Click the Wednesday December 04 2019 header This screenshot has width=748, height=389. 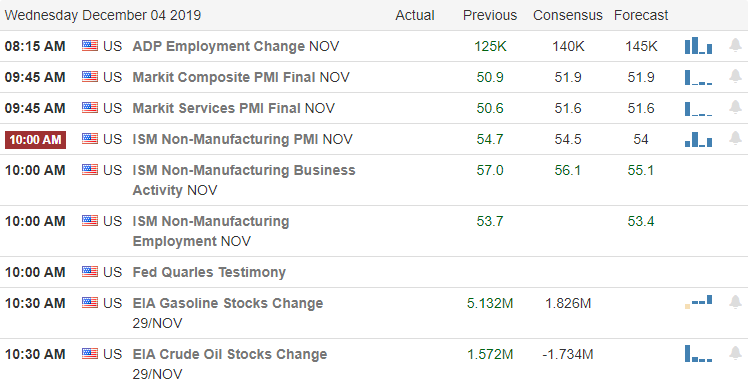pos(103,15)
